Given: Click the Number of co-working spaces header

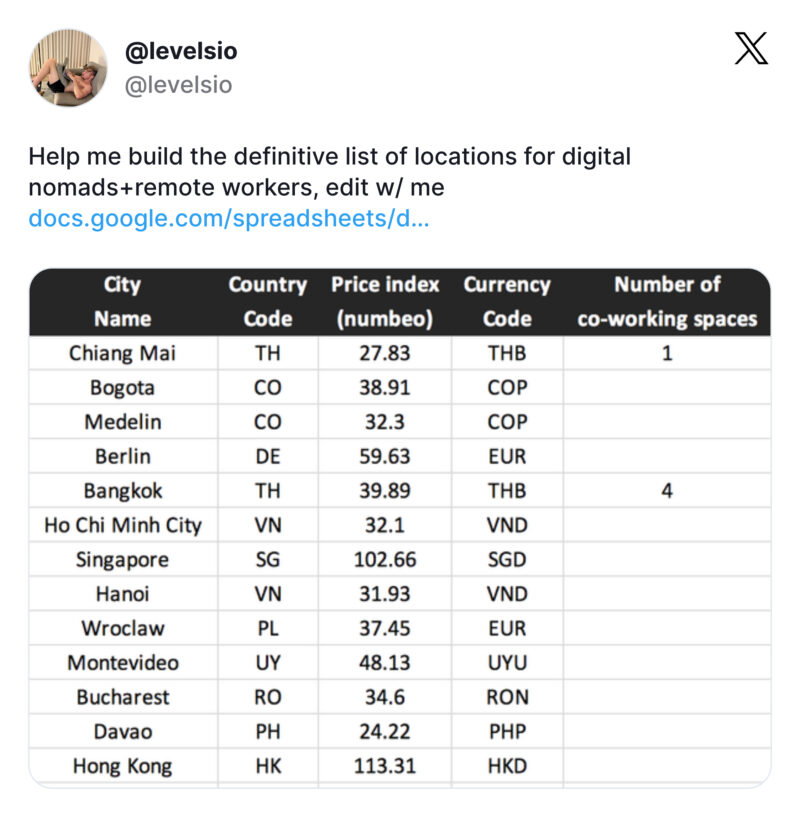Looking at the screenshot, I should (x=667, y=301).
